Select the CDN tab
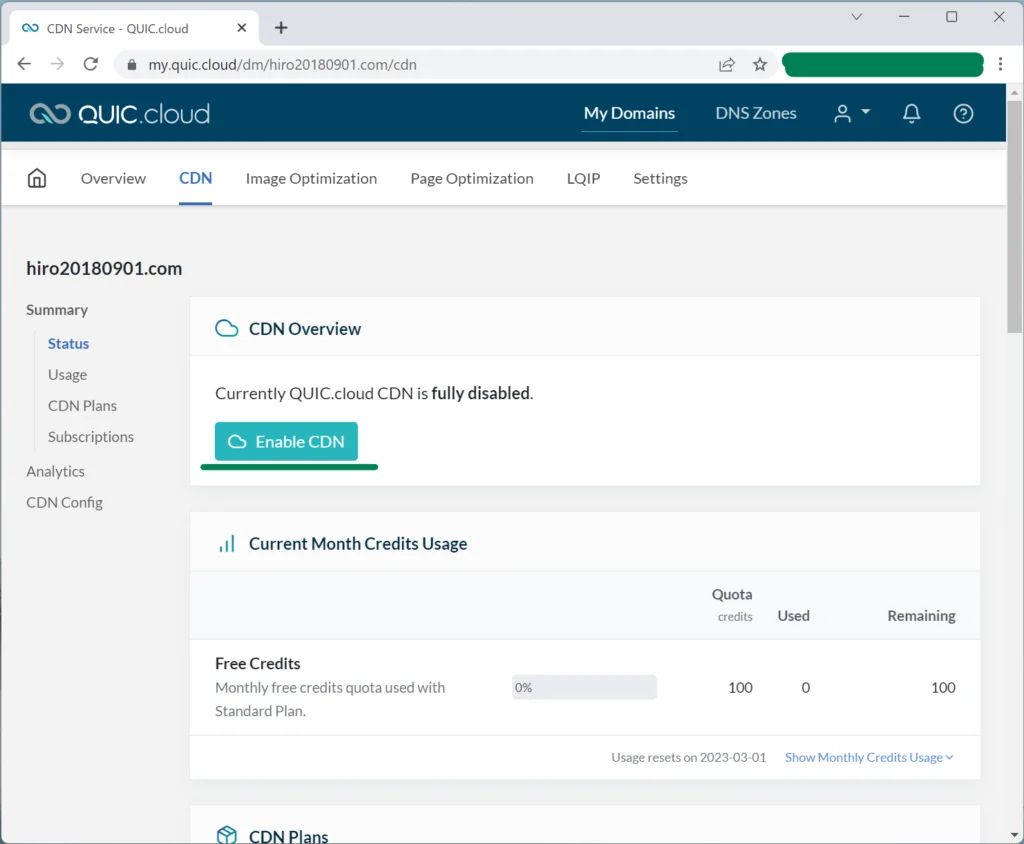Image resolution: width=1024 pixels, height=844 pixels. pyautogui.click(x=195, y=178)
